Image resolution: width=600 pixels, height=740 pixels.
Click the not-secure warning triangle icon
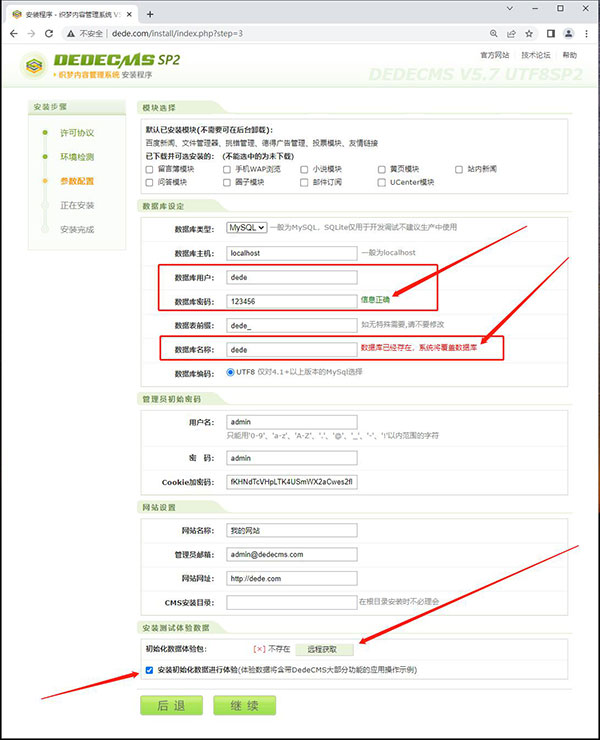click(71, 34)
